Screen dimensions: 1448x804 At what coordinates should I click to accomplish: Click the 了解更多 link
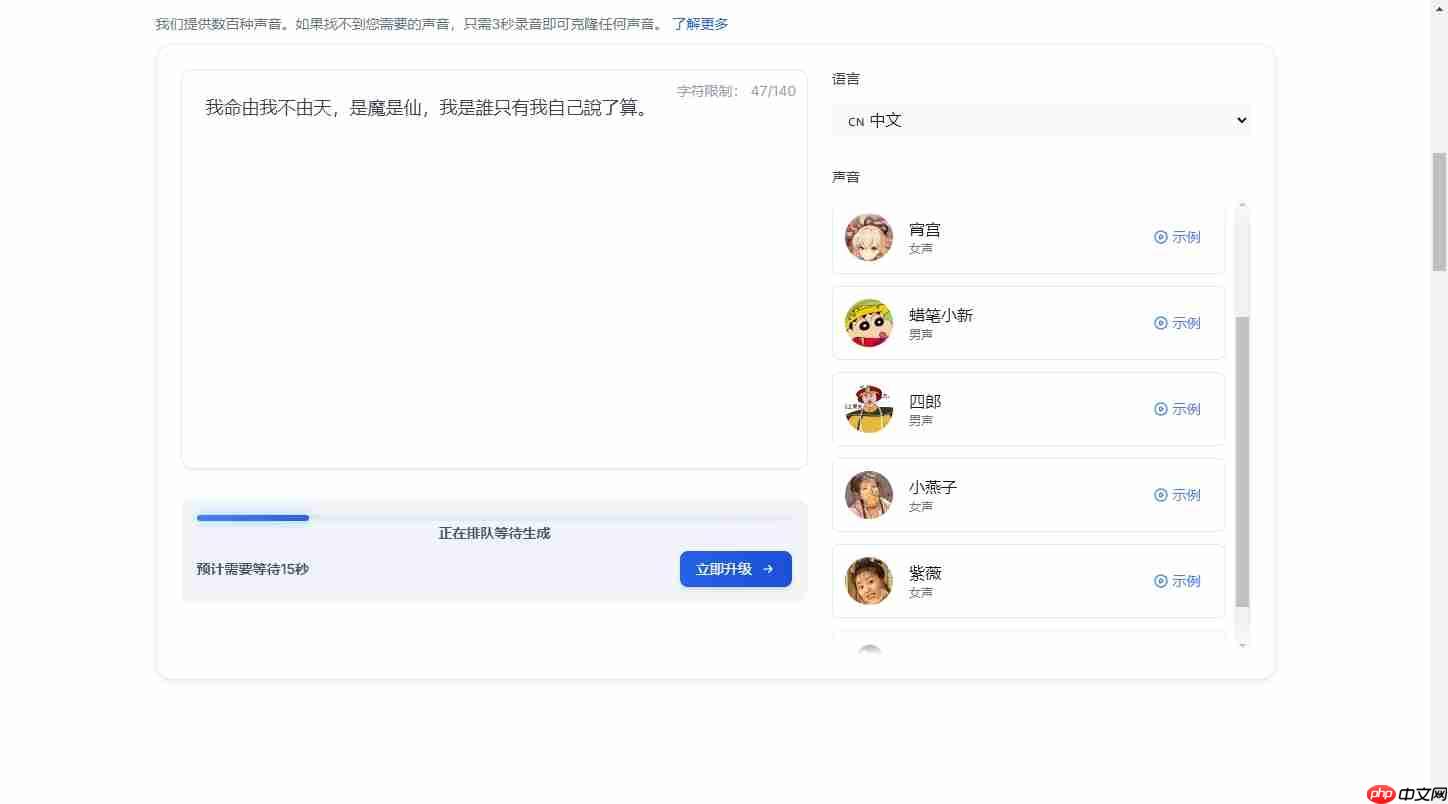tap(701, 23)
